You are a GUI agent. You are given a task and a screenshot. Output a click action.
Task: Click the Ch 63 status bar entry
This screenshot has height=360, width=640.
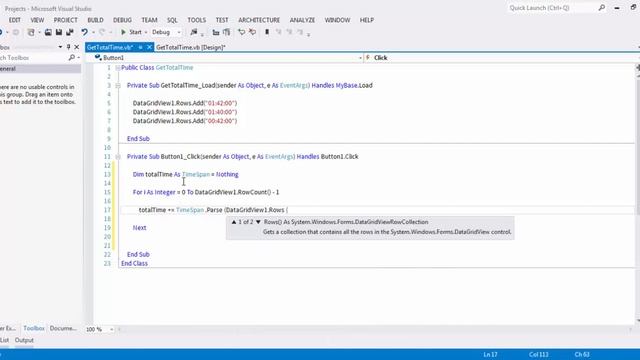[582, 355]
